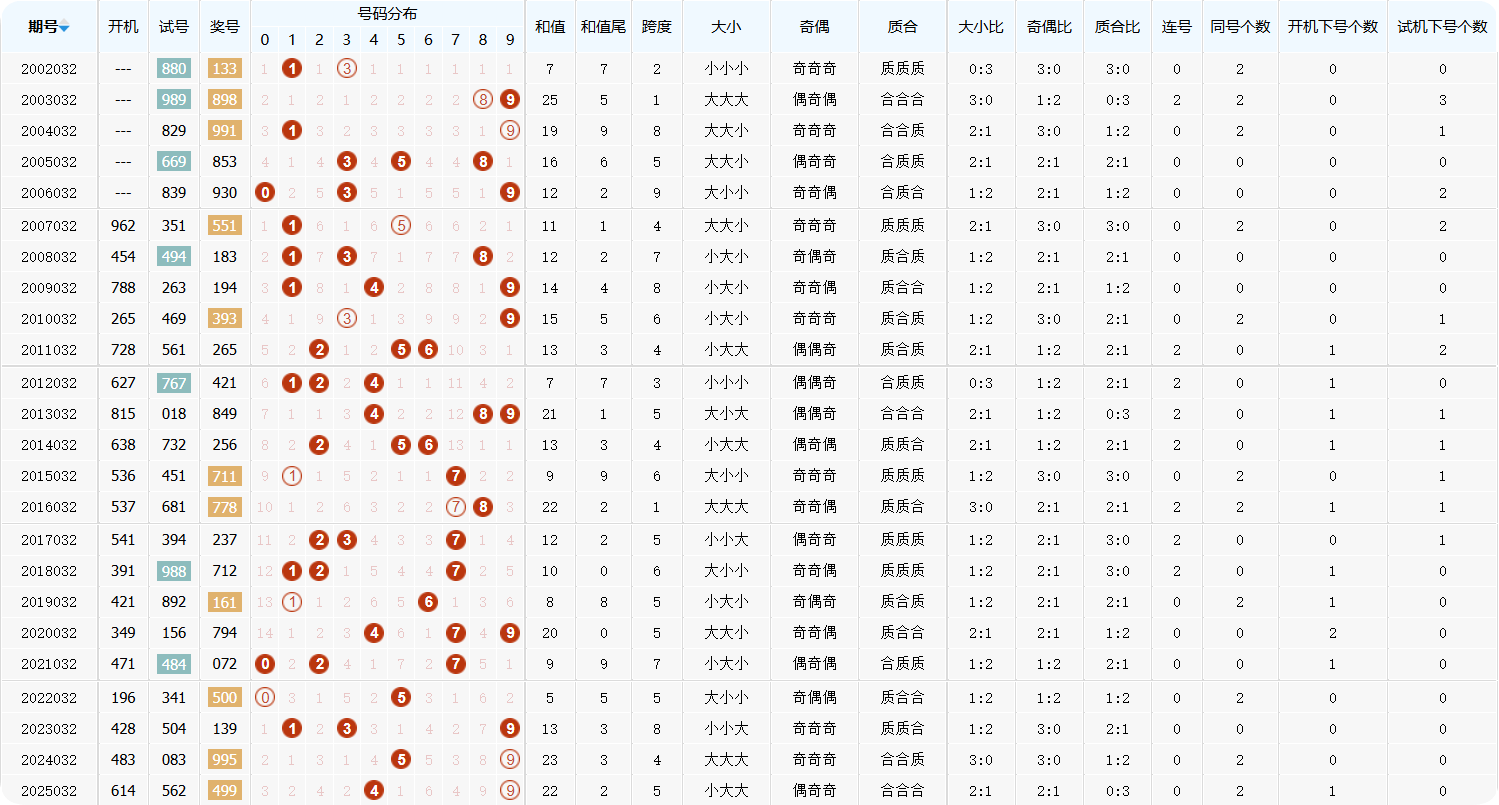Click the 质合 column header
The width and height of the screenshot is (1499, 805).
tap(902, 27)
